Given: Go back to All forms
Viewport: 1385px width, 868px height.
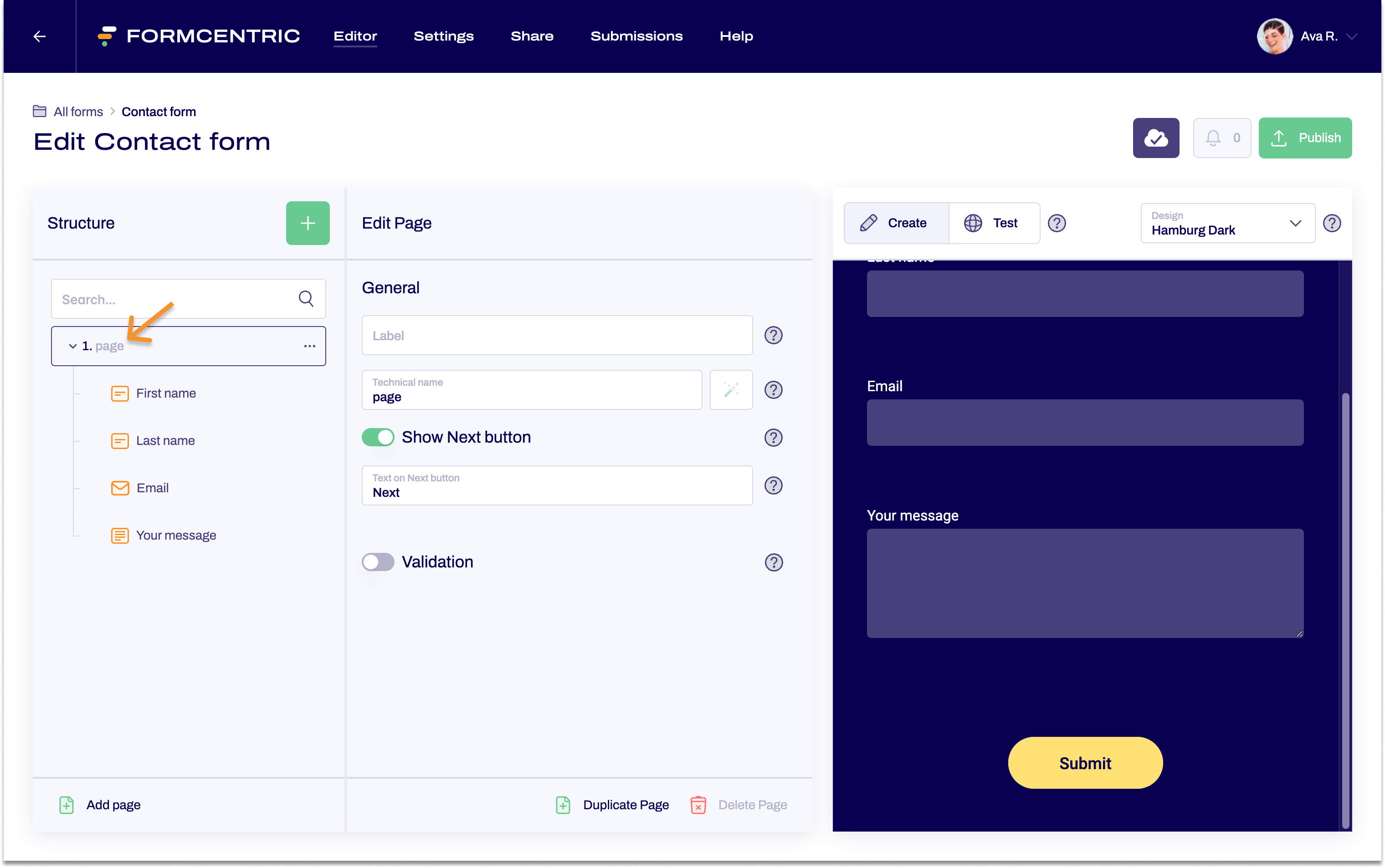Looking at the screenshot, I should (x=77, y=112).
